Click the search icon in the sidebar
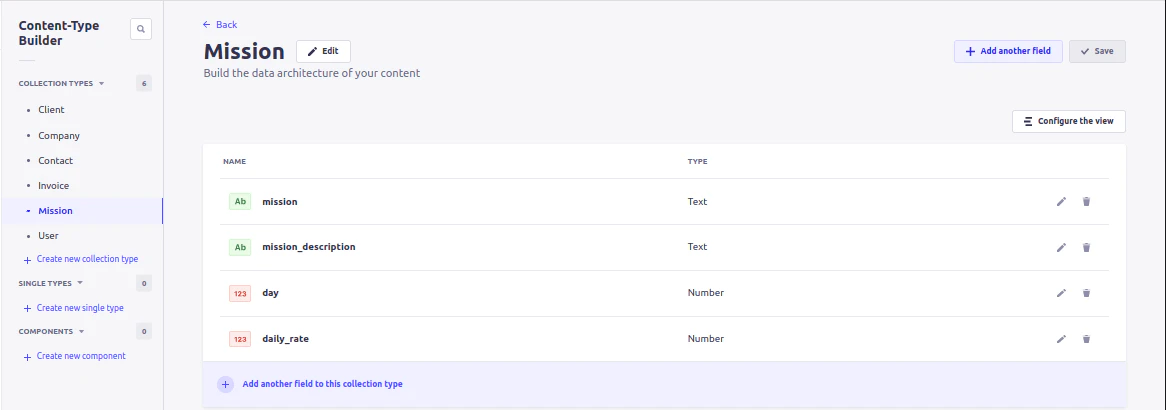Screen dimensions: 1166x410 coord(141,30)
